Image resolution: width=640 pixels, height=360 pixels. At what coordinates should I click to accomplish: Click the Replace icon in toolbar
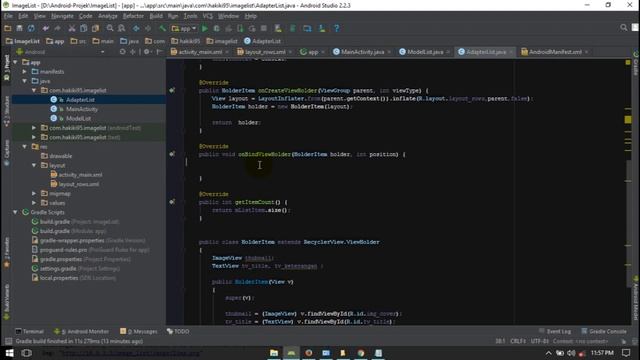[122, 28]
